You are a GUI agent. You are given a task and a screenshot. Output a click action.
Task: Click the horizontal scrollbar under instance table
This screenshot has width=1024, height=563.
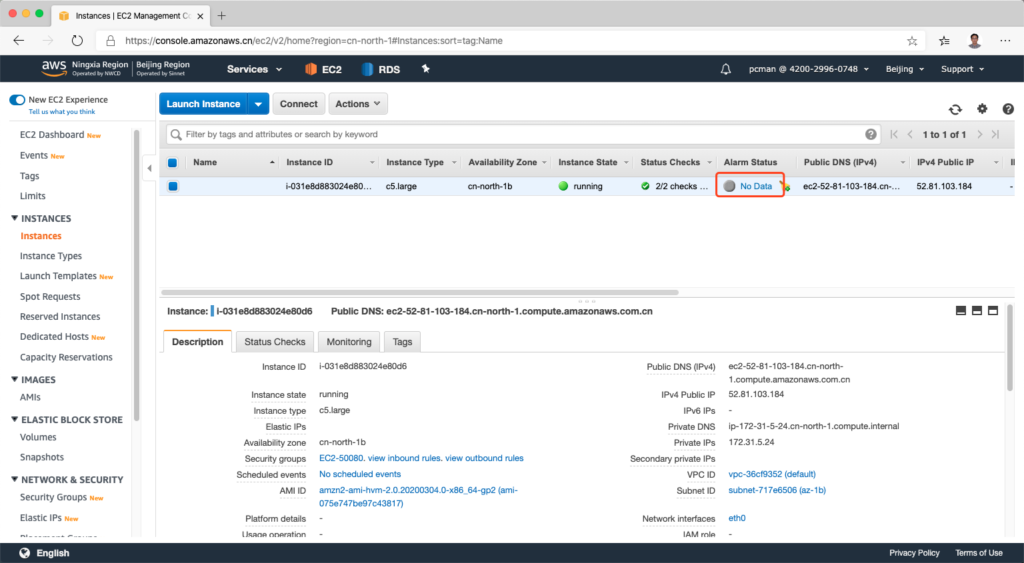coord(420,293)
